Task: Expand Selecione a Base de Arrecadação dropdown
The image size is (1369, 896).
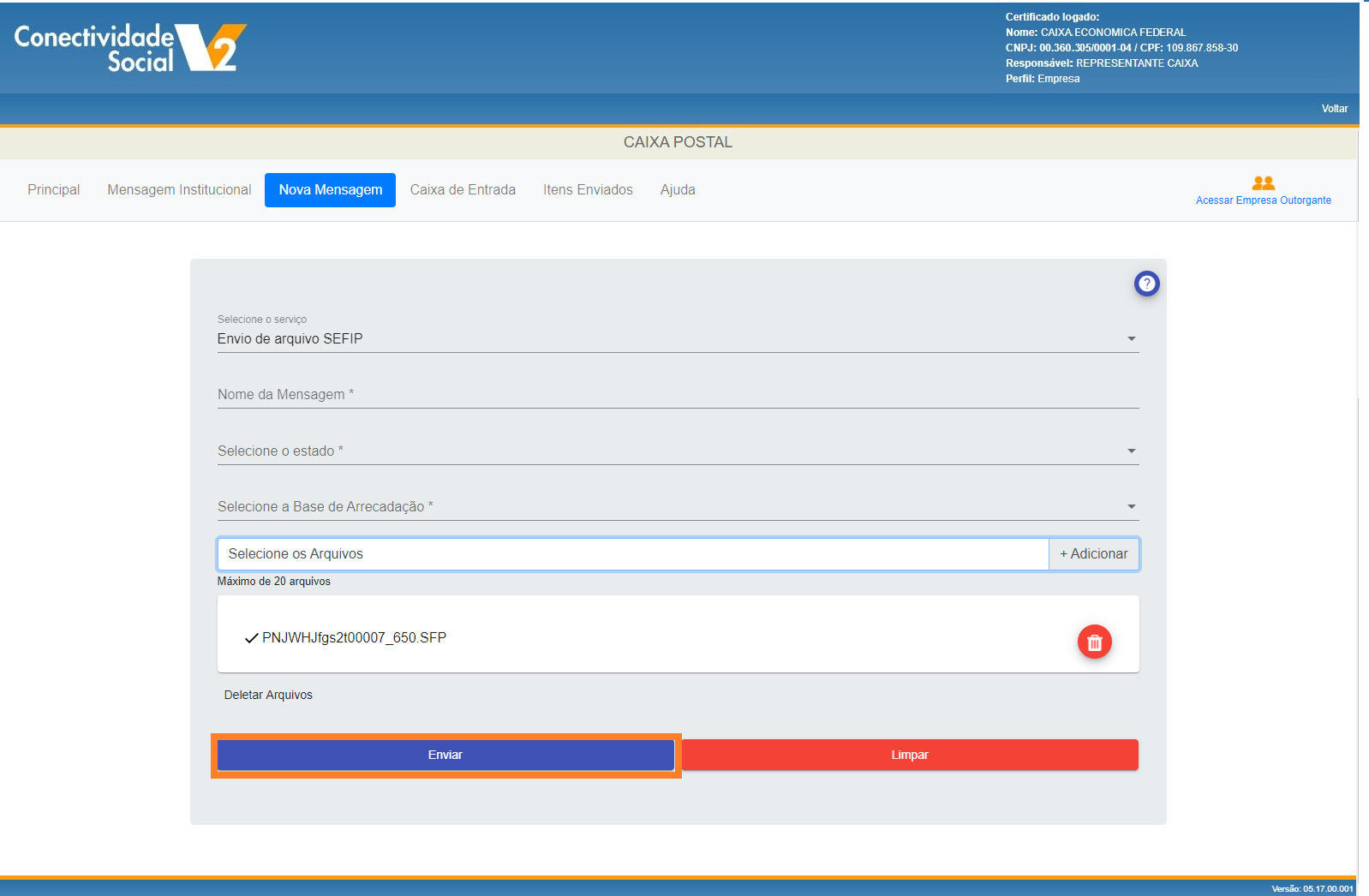Action: click(x=1131, y=507)
